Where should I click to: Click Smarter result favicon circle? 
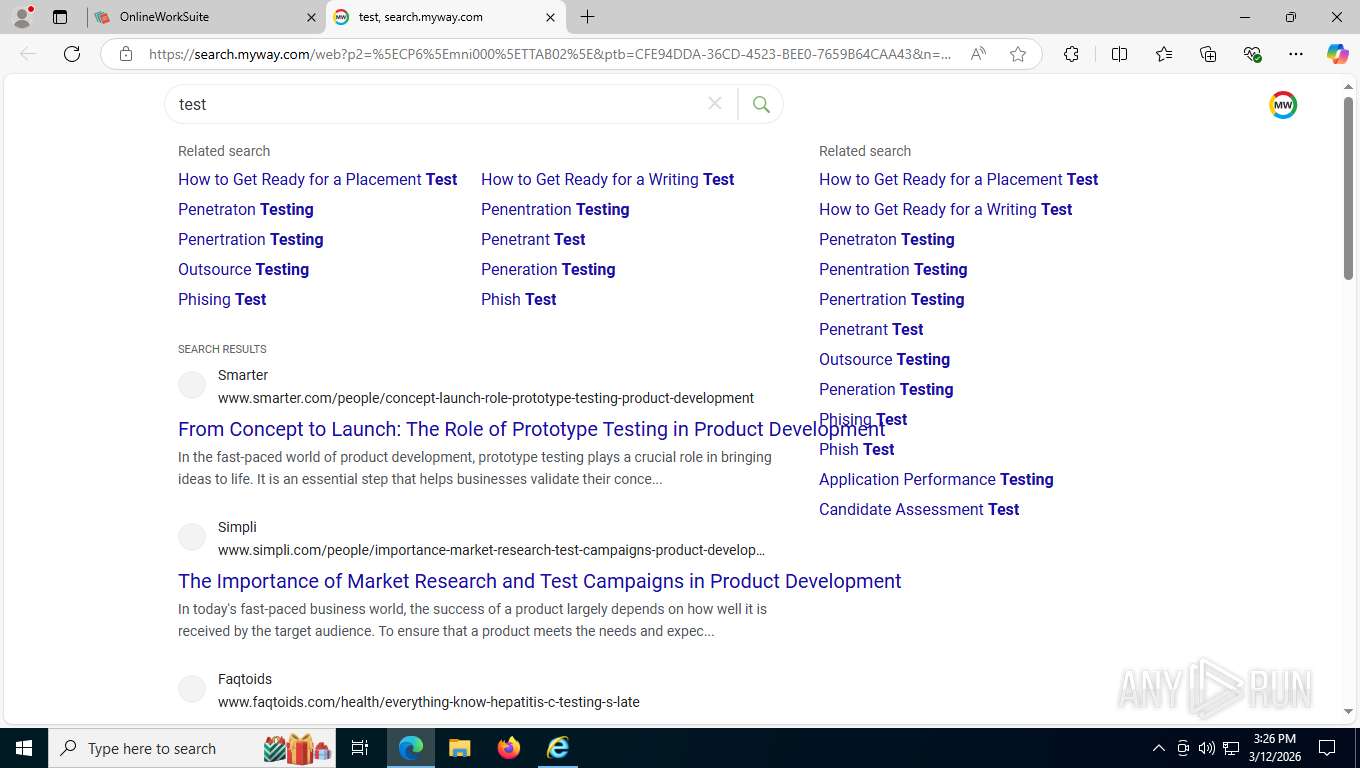192,385
